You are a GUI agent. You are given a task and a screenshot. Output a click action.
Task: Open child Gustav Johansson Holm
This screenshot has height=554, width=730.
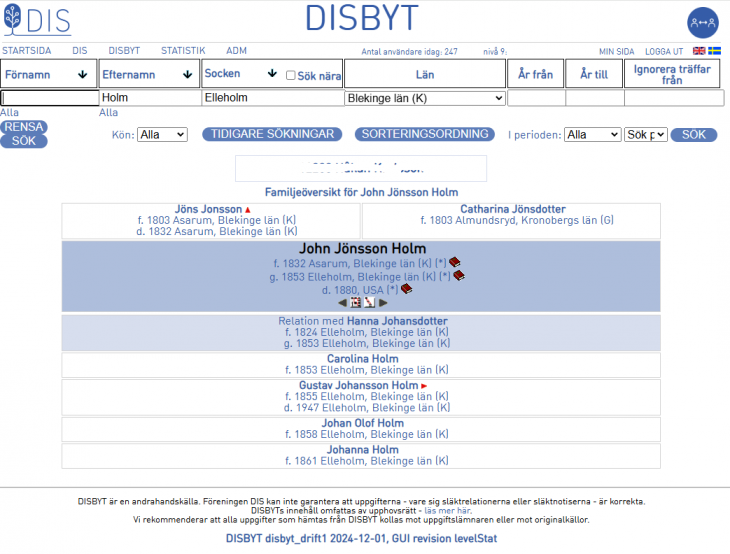click(358, 385)
